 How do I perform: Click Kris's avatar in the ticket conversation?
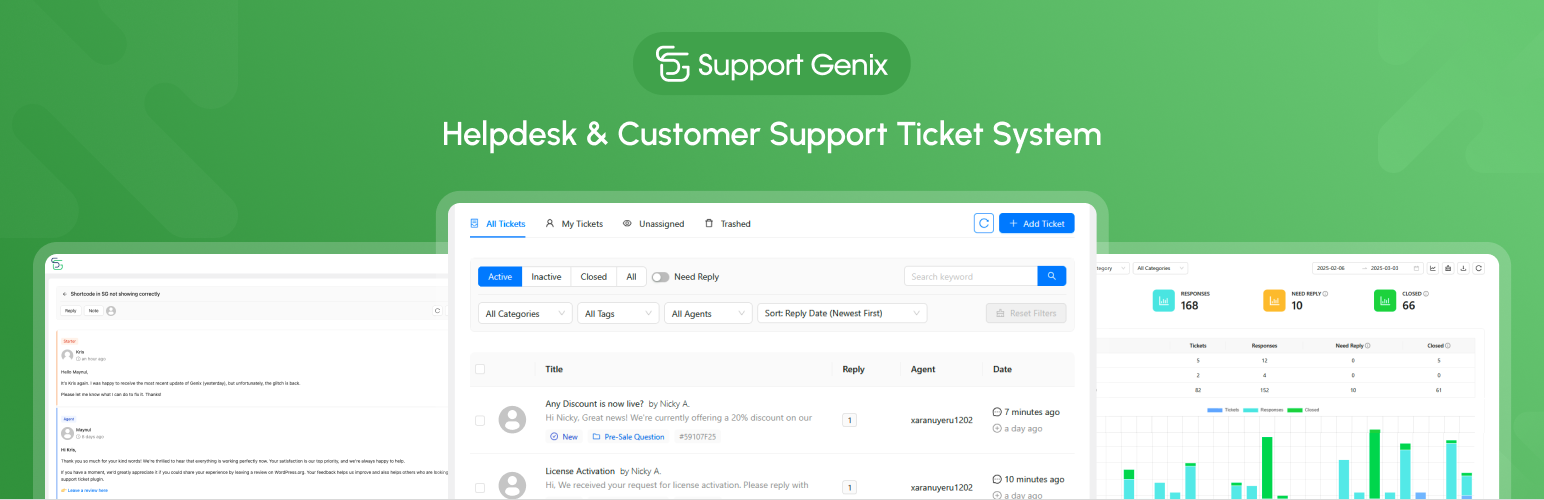[67, 355]
